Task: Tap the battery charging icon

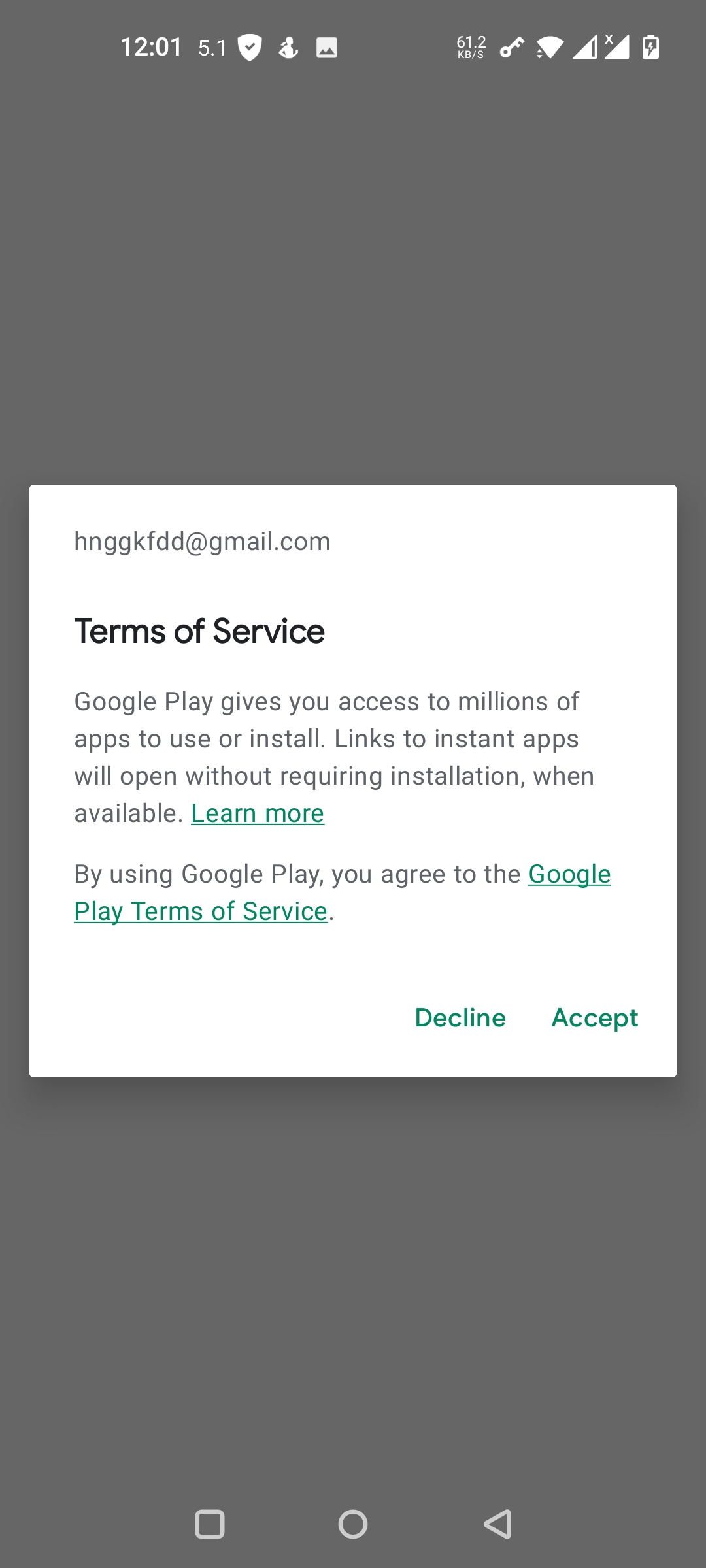Action: [x=650, y=48]
